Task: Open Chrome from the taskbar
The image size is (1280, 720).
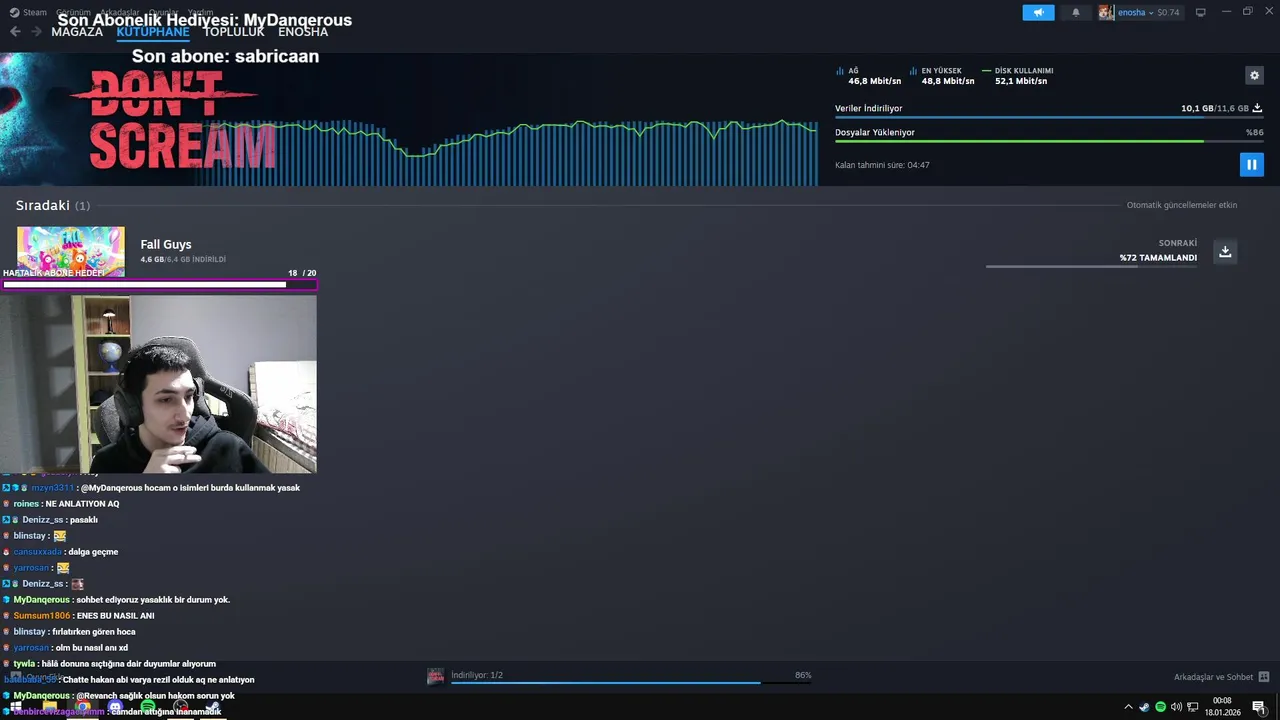Action: click(82, 707)
